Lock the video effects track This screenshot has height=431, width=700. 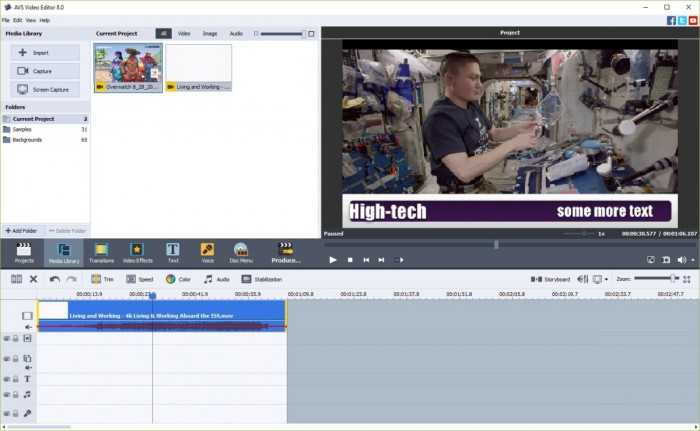click(15, 339)
